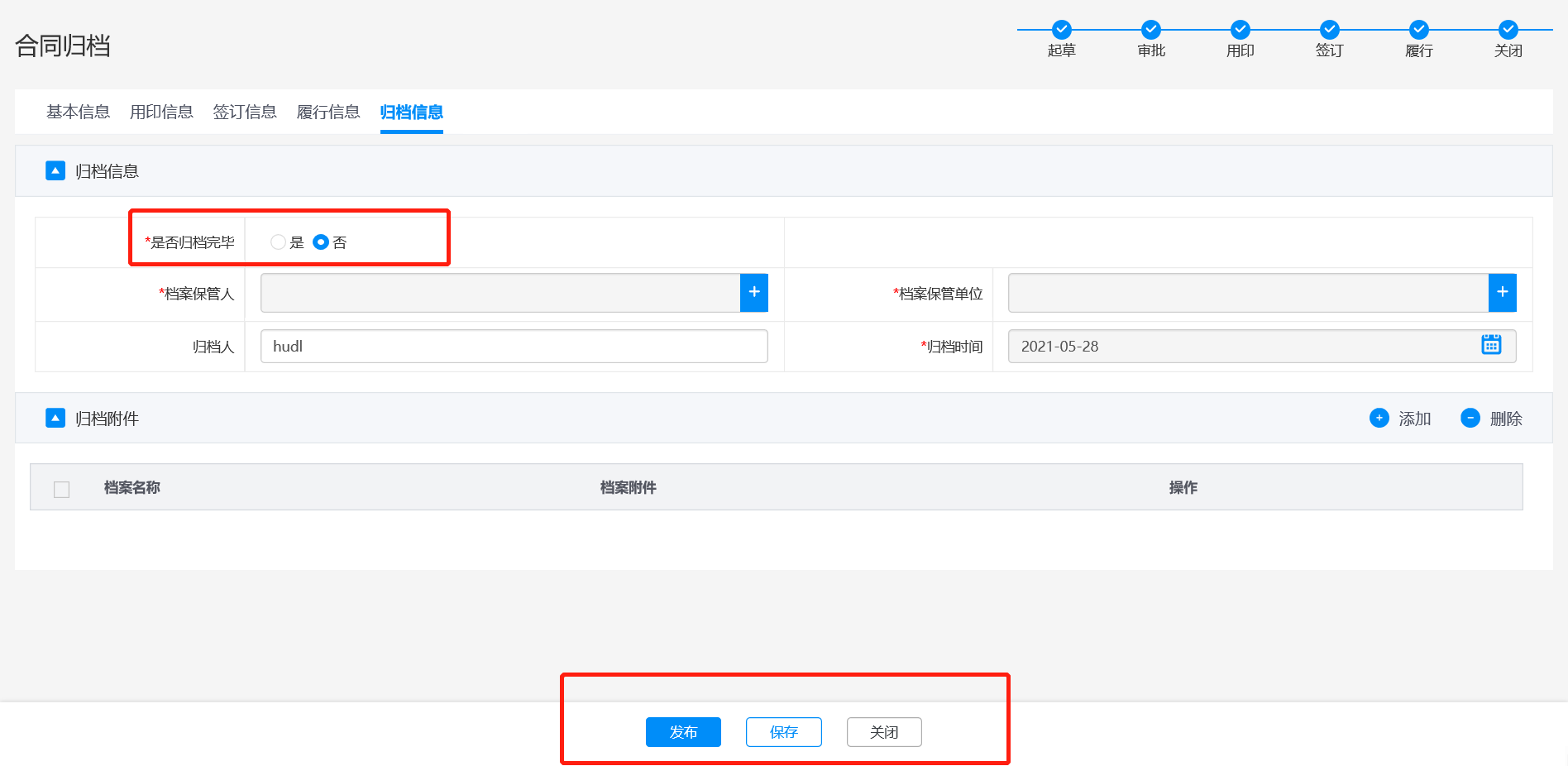Image resolution: width=1568 pixels, height=766 pixels.
Task: Click the 发布 button
Action: [682, 732]
